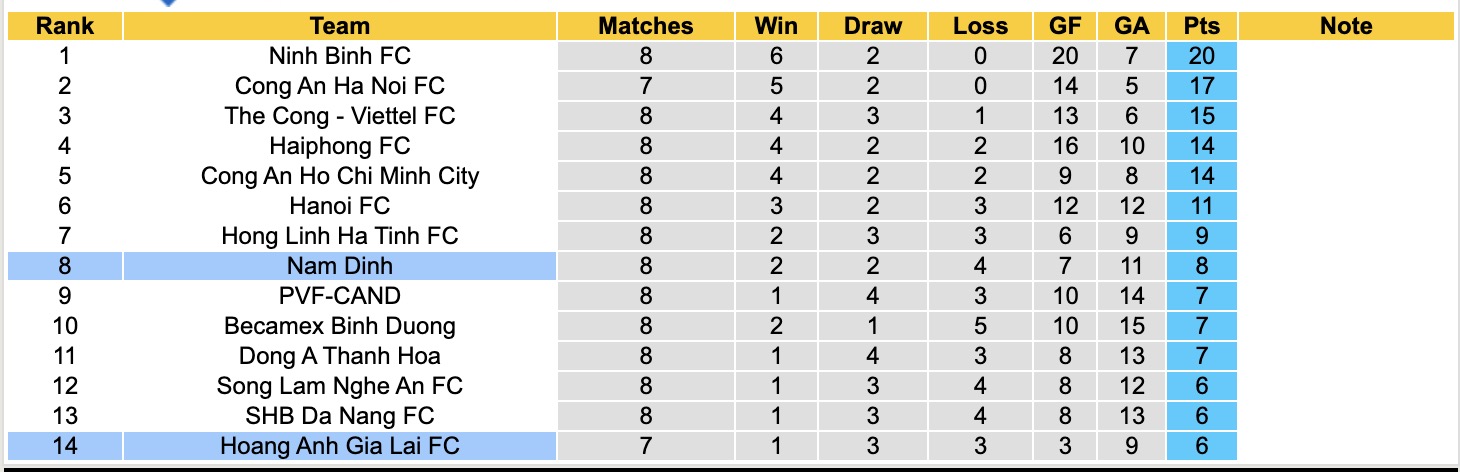Click the Rank column header
This screenshot has height=472, width=1460.
point(65,26)
